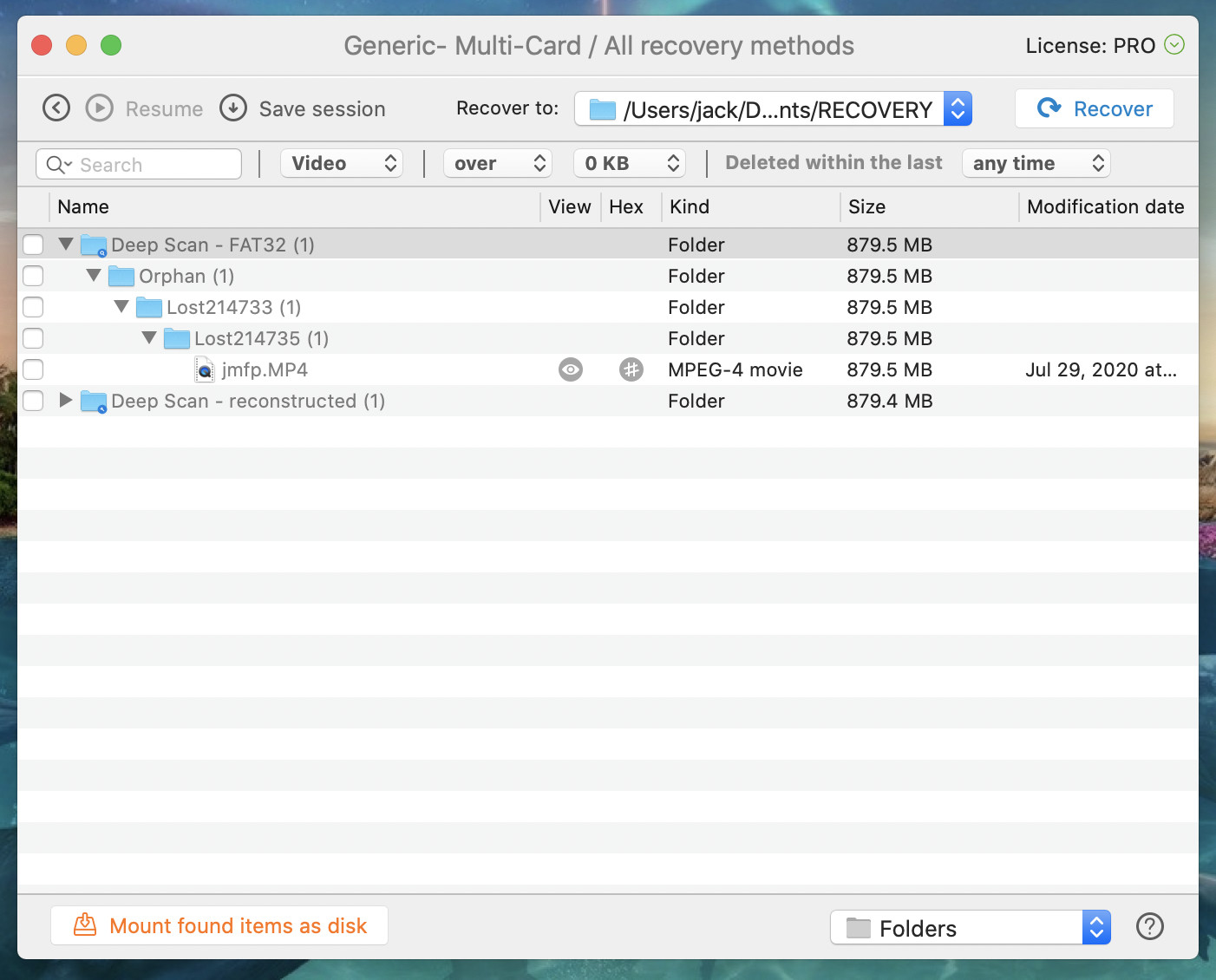Collapse the Lost214733 folder triangle

click(x=121, y=306)
